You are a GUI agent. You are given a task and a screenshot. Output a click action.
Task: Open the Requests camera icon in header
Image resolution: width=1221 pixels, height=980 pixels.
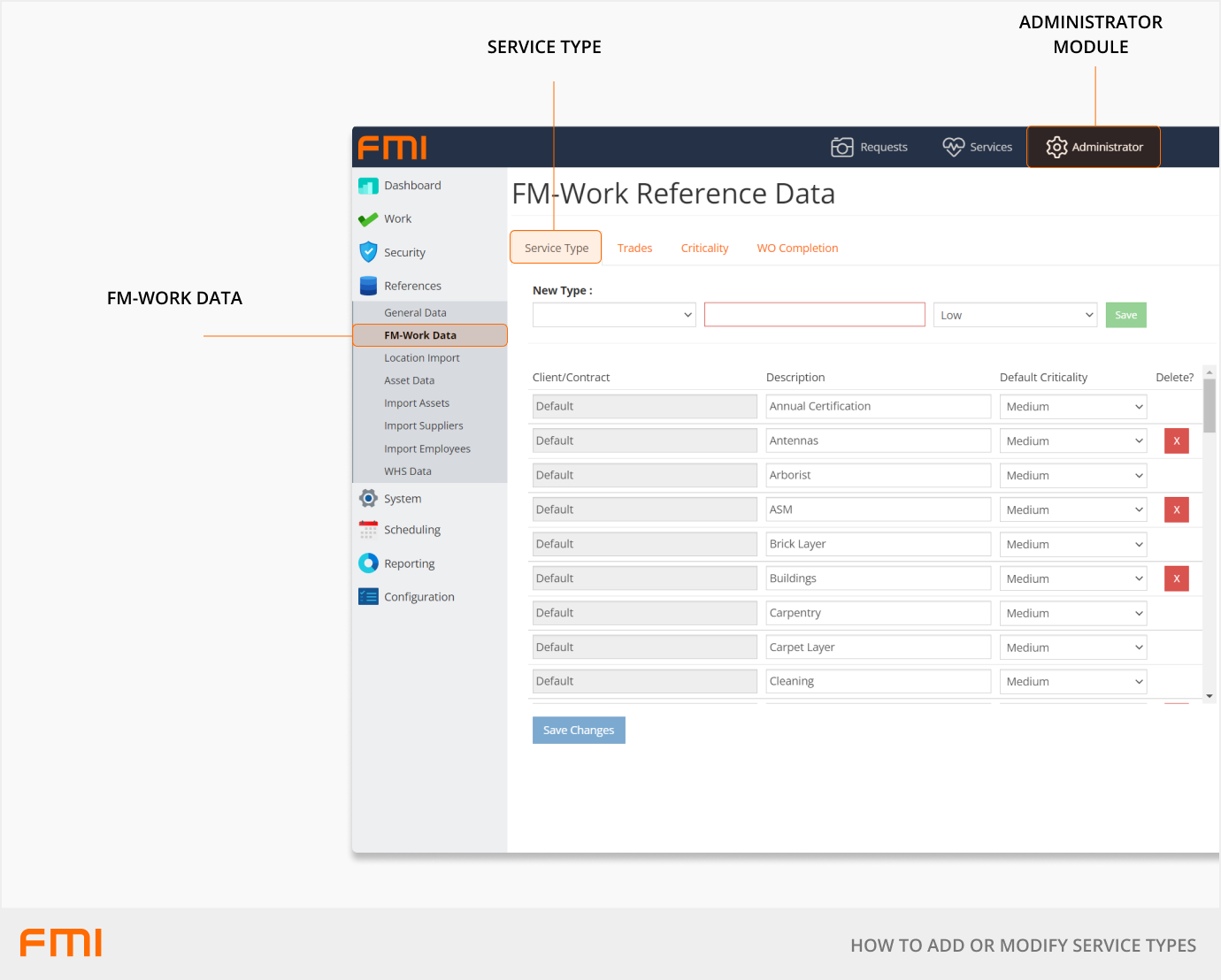841,147
